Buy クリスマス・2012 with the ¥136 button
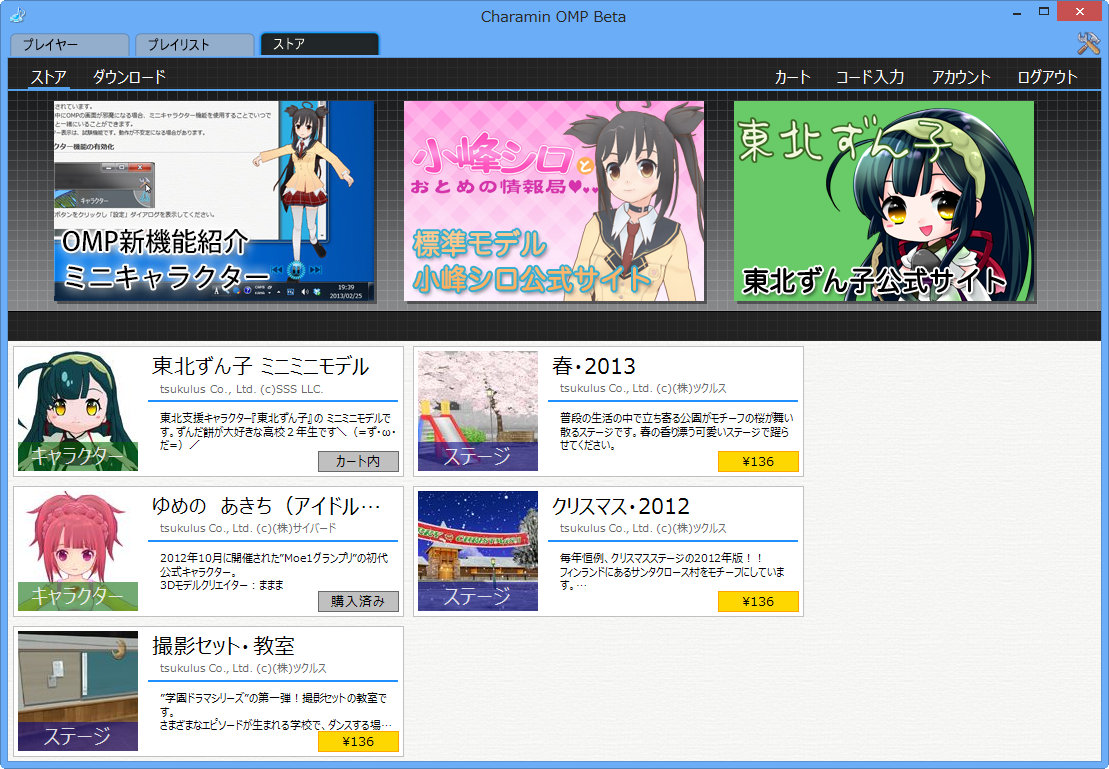 coord(758,601)
